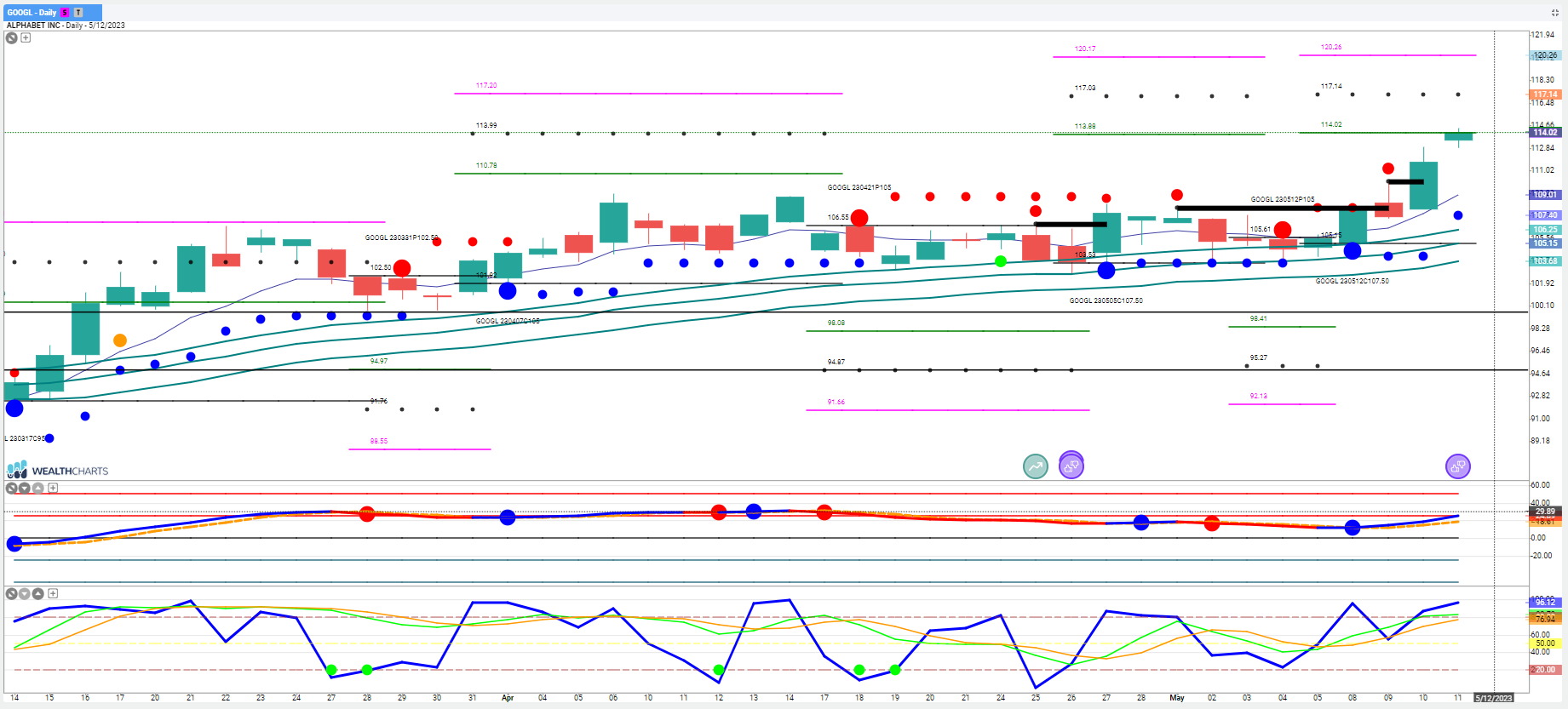Click the Apr label on time axis

(x=508, y=698)
